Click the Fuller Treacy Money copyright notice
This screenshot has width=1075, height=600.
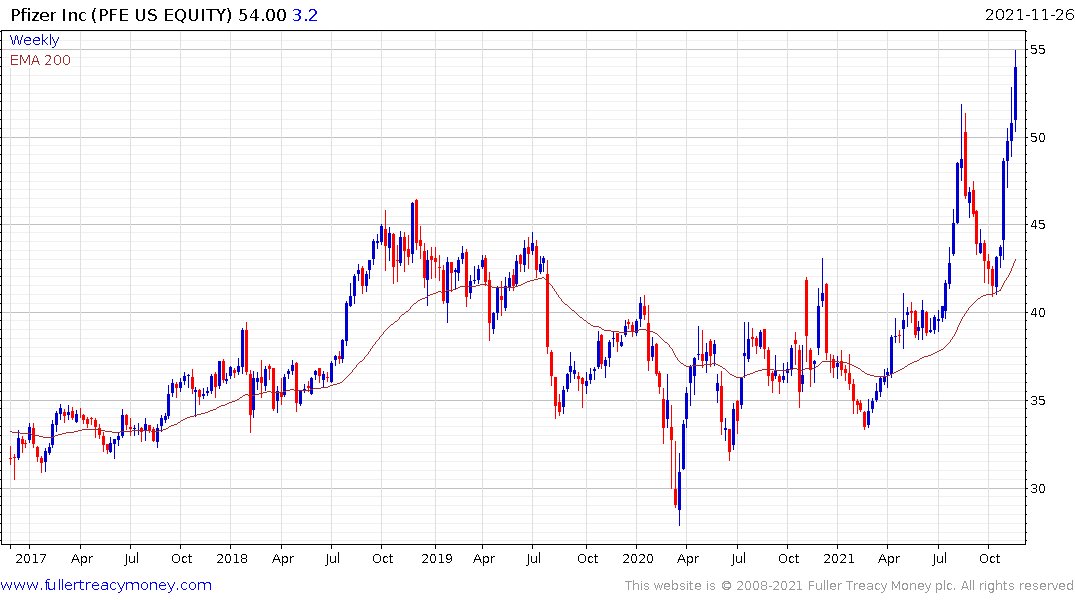tap(849, 586)
